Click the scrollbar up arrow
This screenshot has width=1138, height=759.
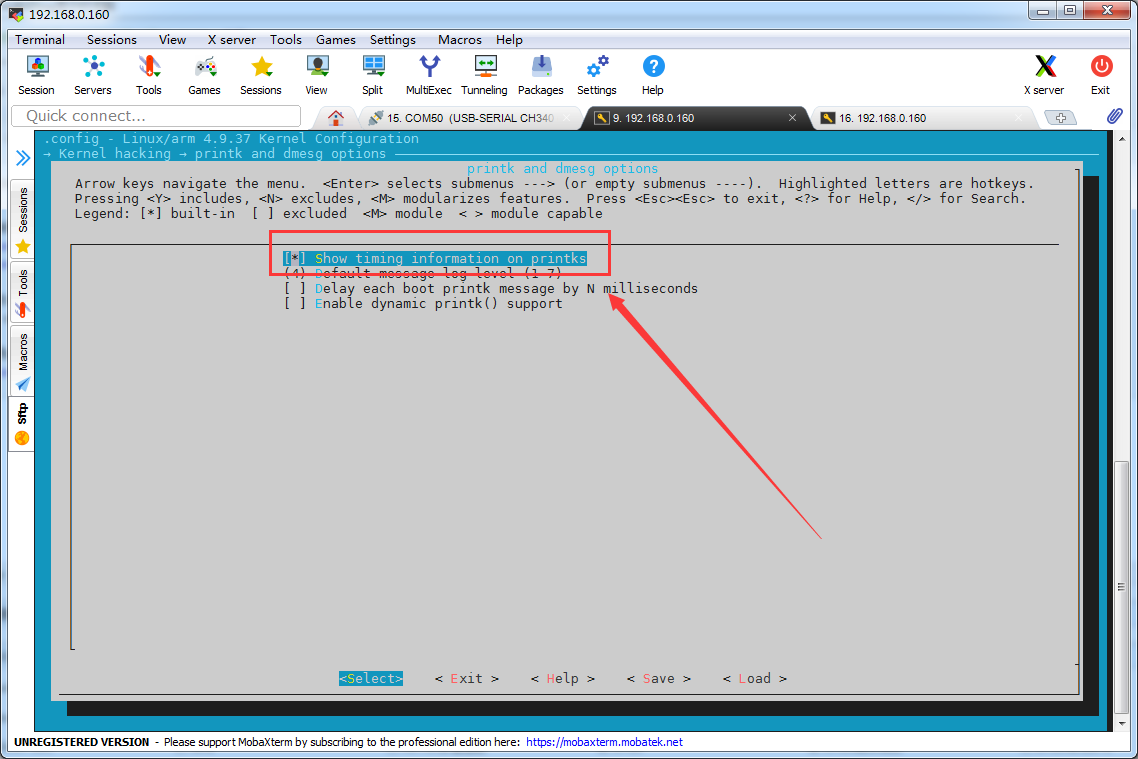tap(1122, 138)
